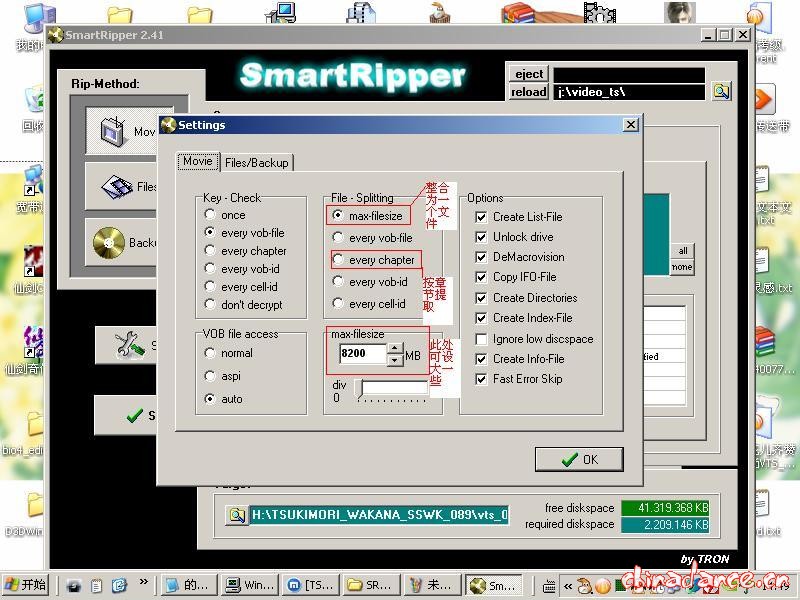
Task: Click the target folder browse icon
Action: point(236,515)
